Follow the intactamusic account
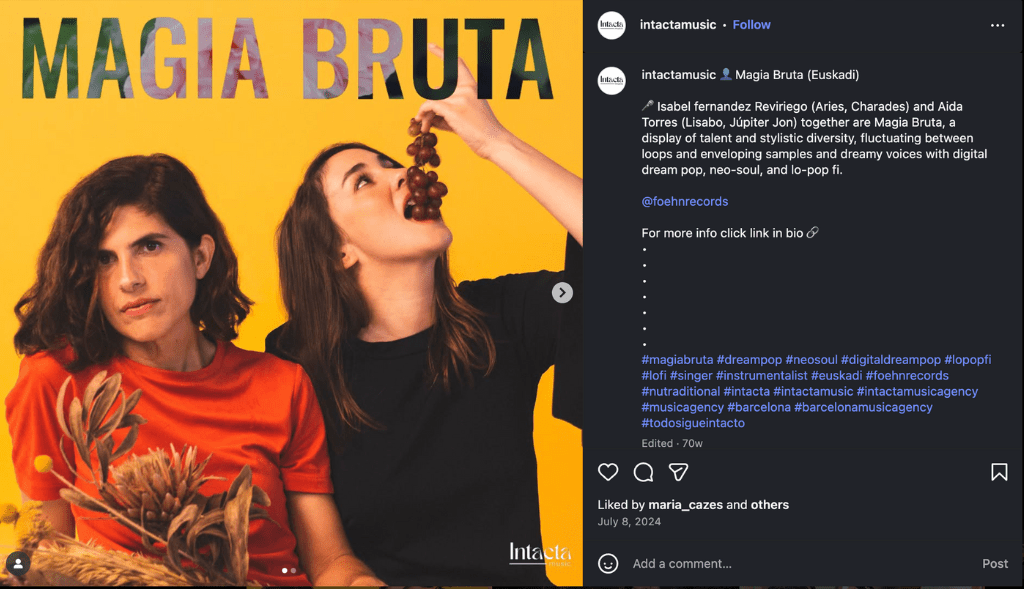 point(751,25)
